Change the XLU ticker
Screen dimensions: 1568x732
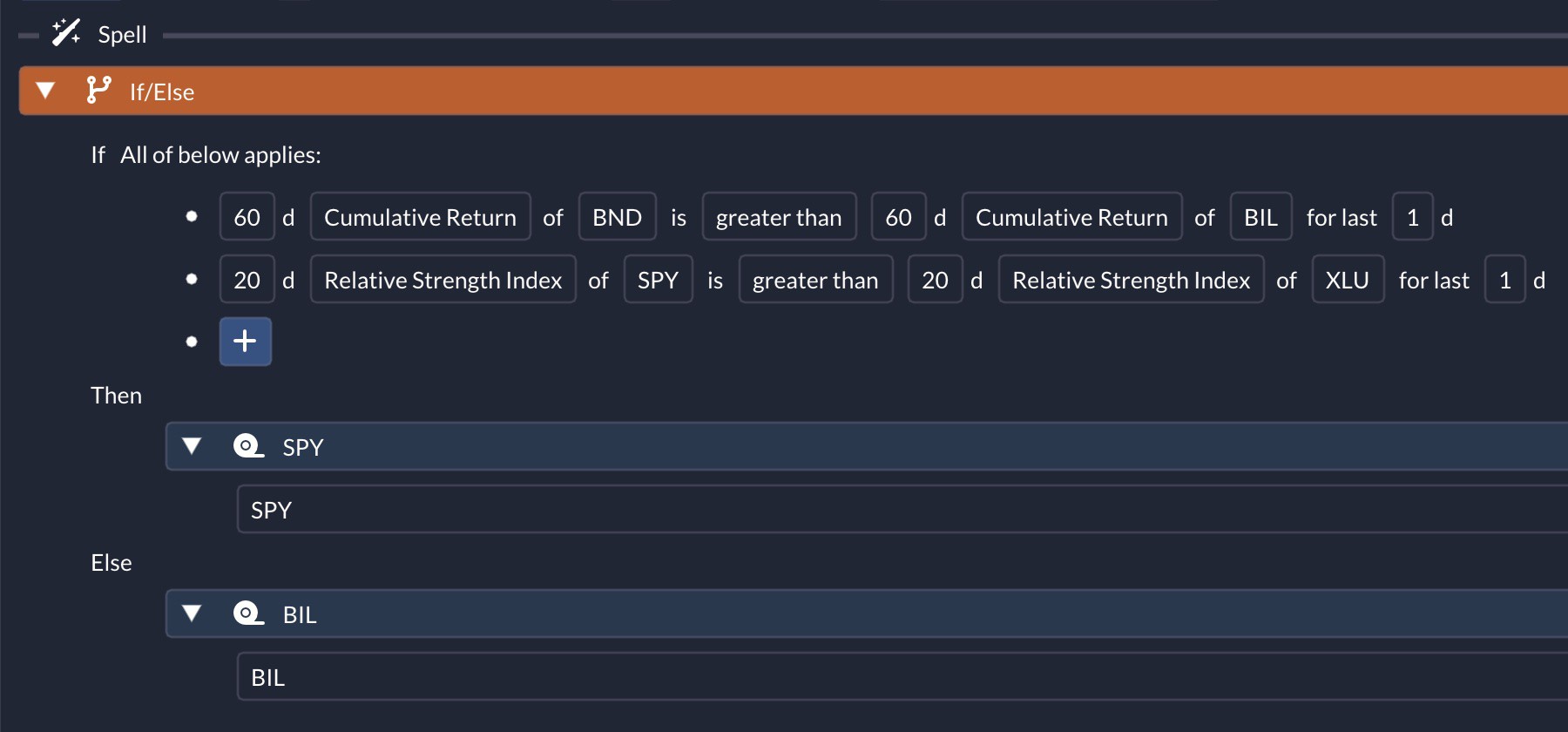pyautogui.click(x=1348, y=279)
